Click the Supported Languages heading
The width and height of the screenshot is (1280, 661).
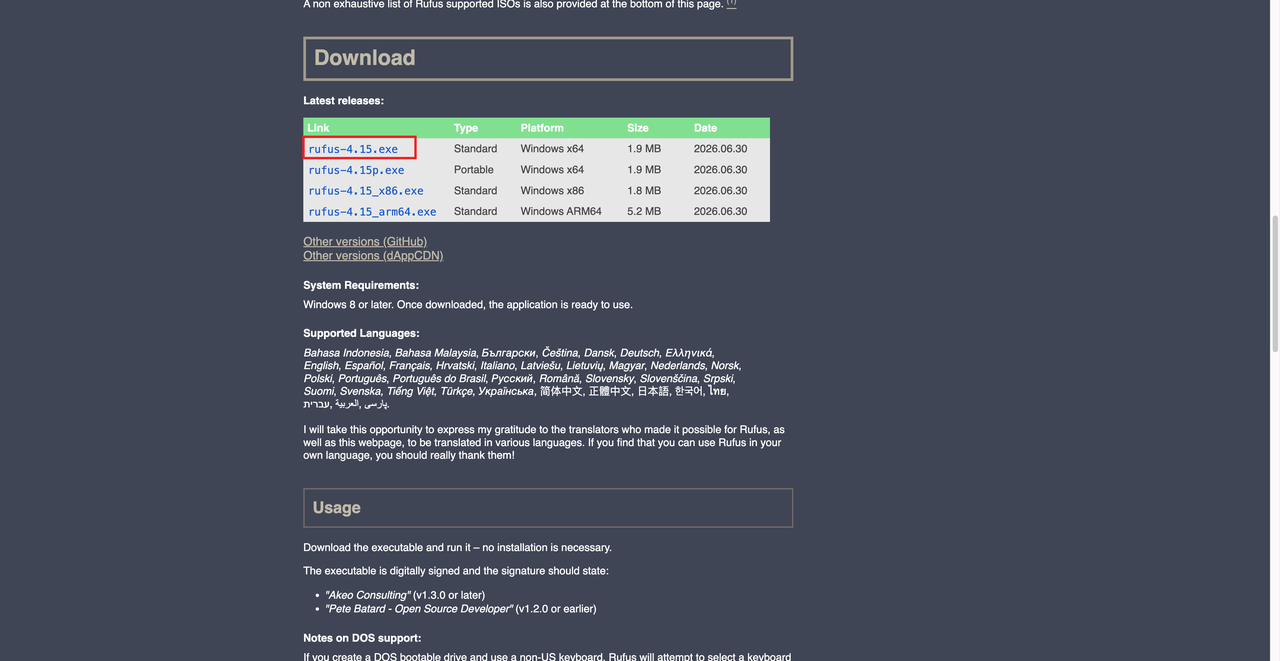(x=361, y=333)
